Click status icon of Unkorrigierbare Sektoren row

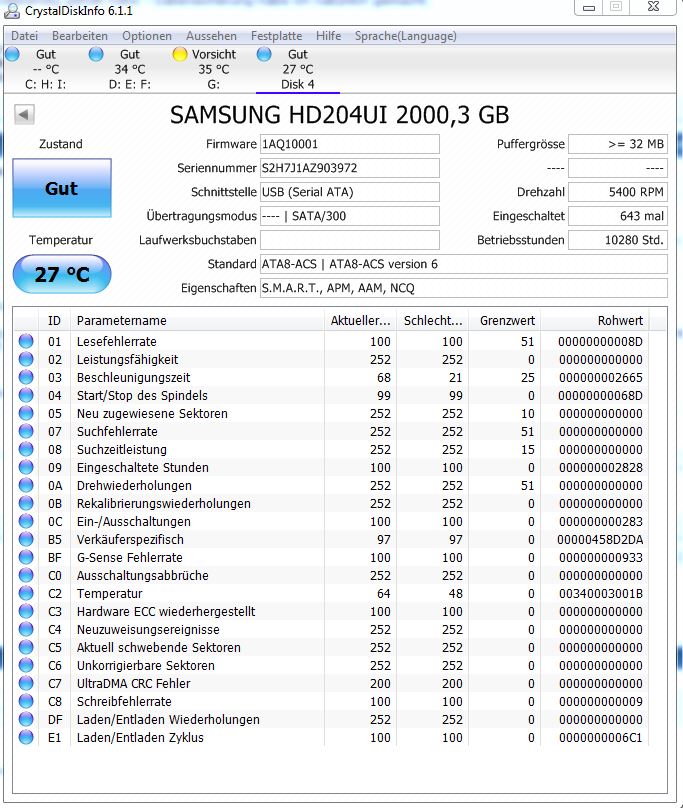coord(26,666)
